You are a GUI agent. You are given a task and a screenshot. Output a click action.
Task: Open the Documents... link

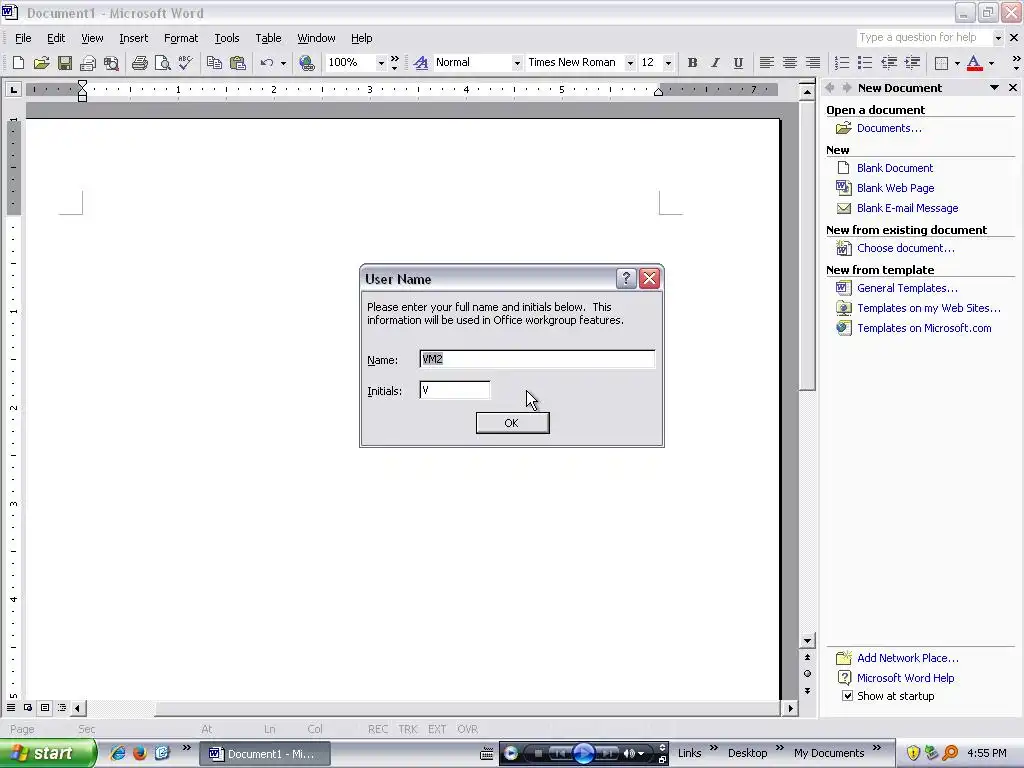click(889, 128)
